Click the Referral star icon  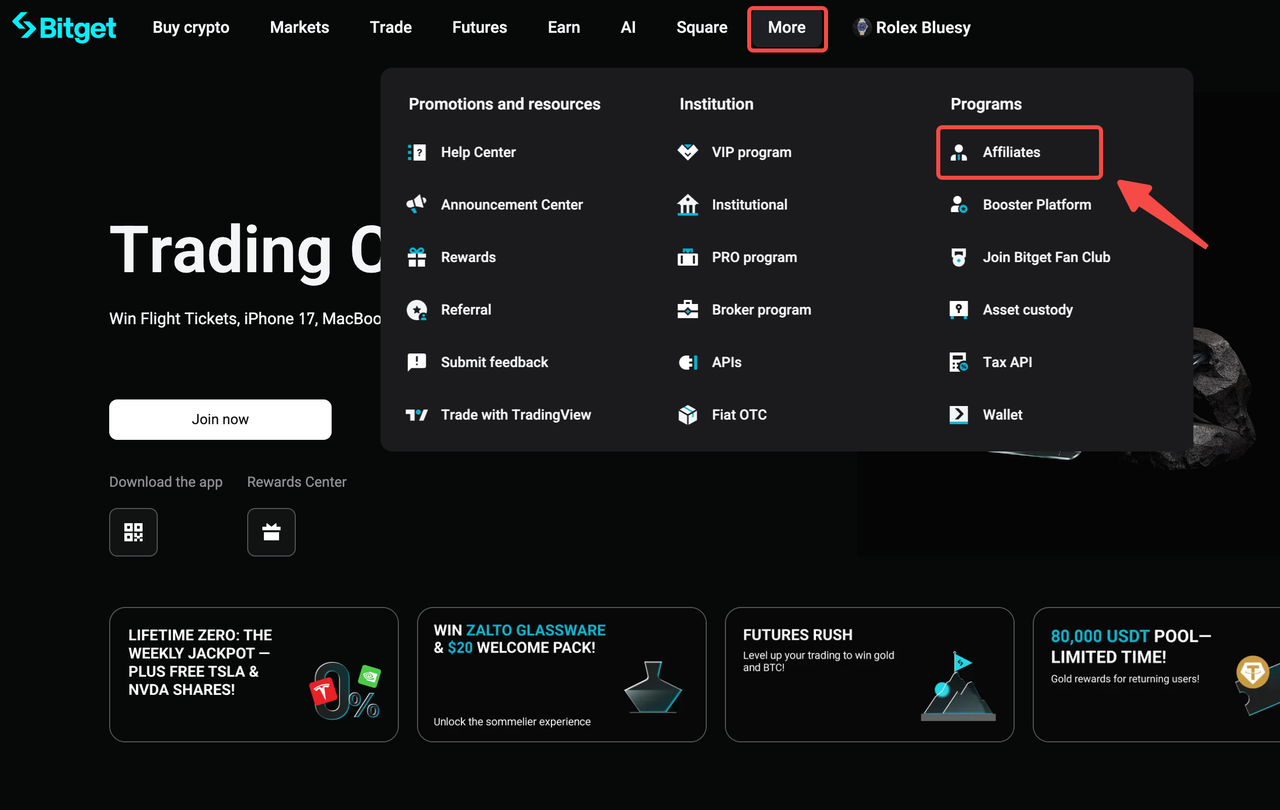pos(417,310)
